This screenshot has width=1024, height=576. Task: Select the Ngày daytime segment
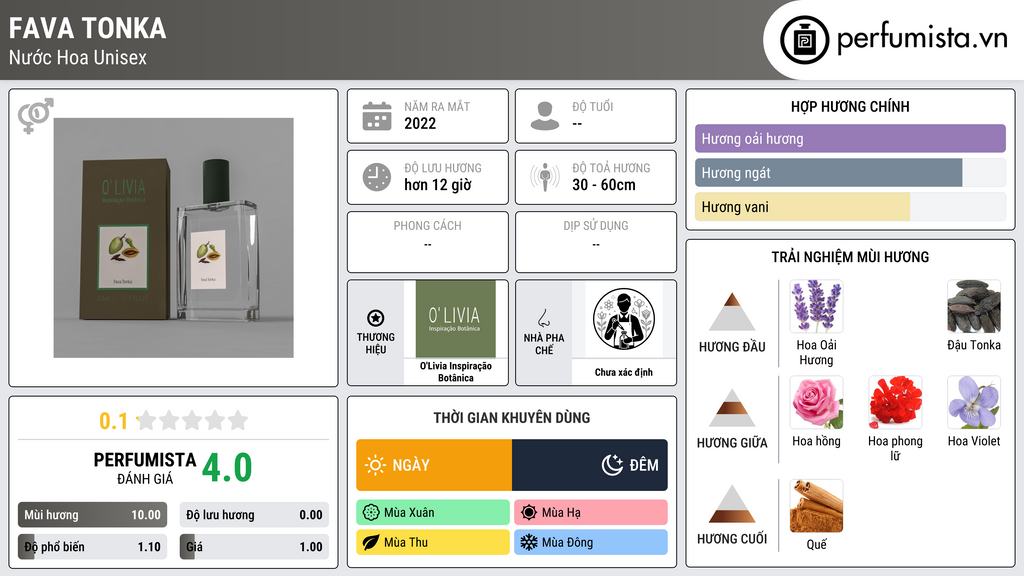point(434,465)
